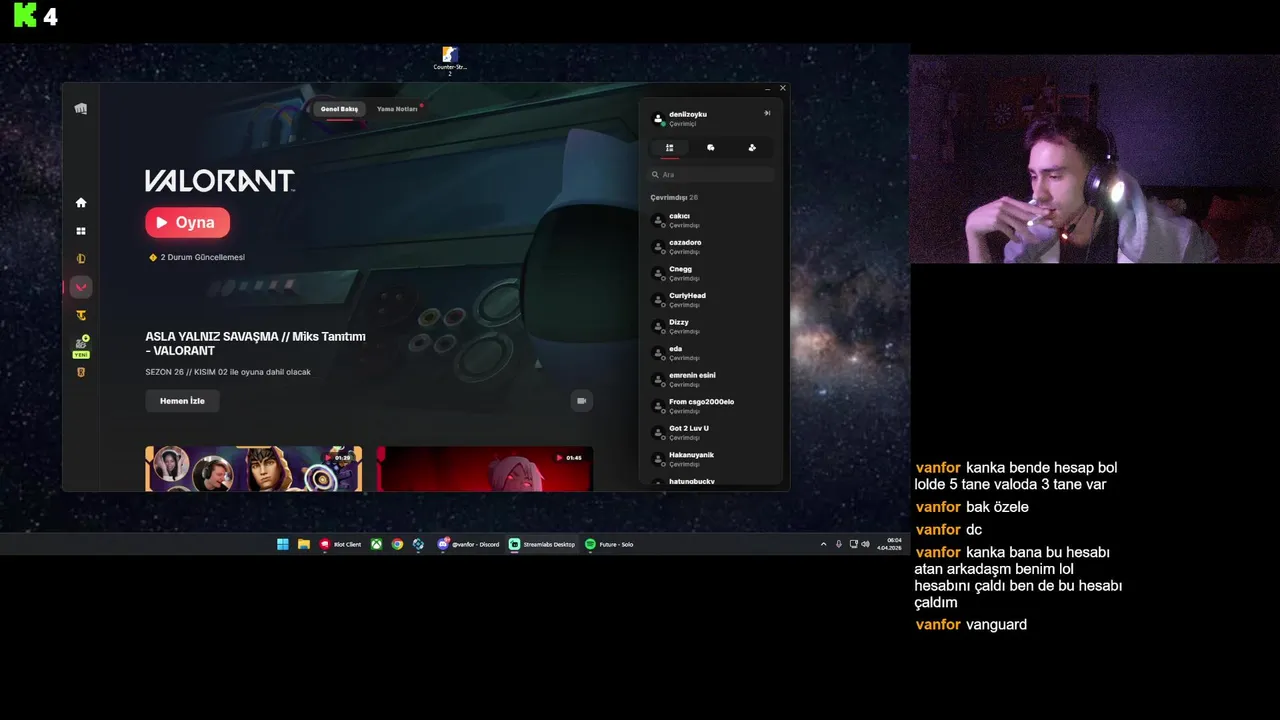
Task: Collapse the social panel with arrow icon
Action: coord(767,113)
